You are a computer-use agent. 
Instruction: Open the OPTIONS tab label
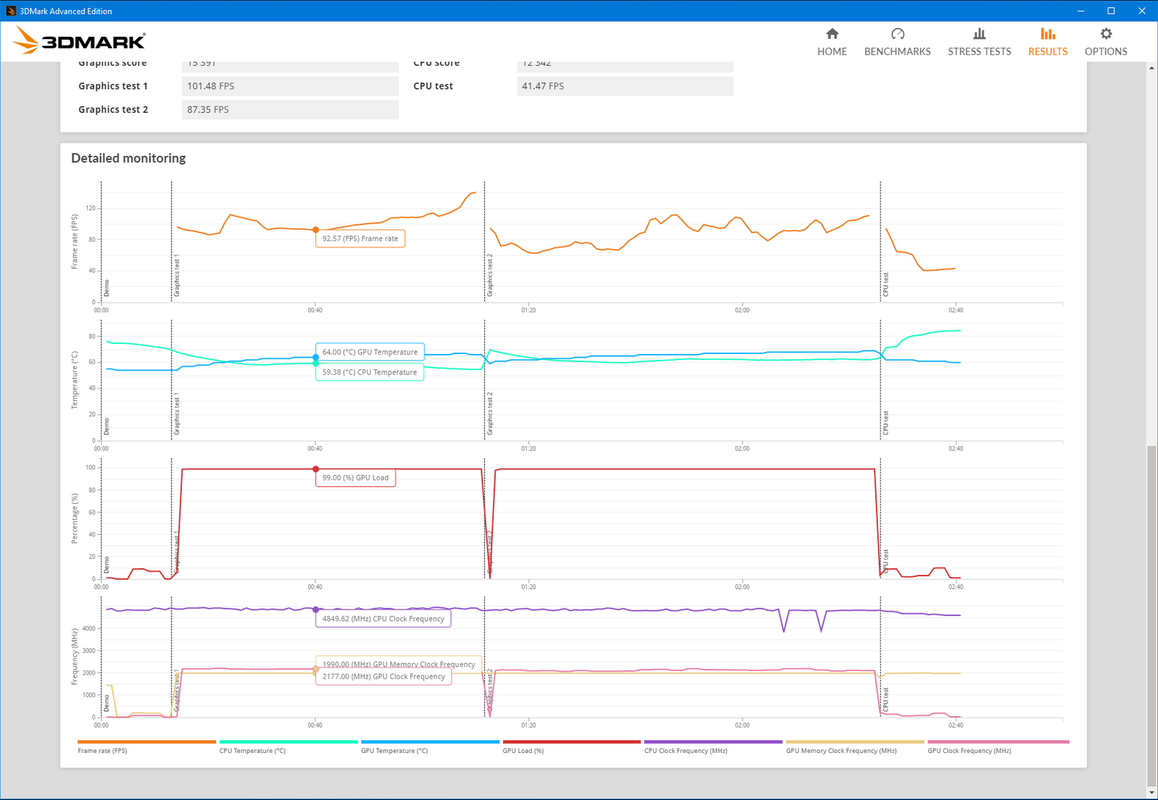point(1106,52)
